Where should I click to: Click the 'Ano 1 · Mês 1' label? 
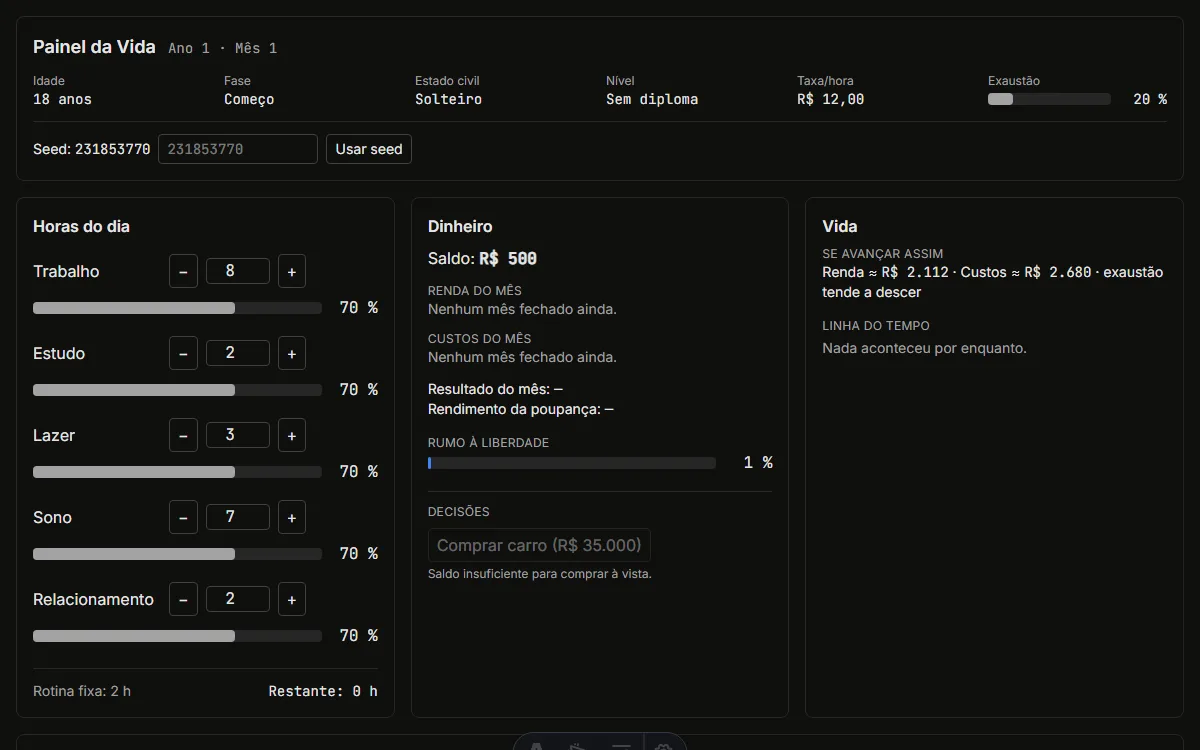click(x=223, y=48)
